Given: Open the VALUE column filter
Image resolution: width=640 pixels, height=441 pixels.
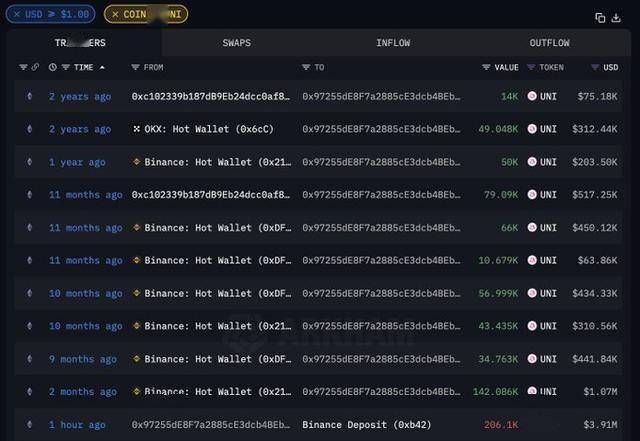Looking at the screenshot, I should (486, 67).
